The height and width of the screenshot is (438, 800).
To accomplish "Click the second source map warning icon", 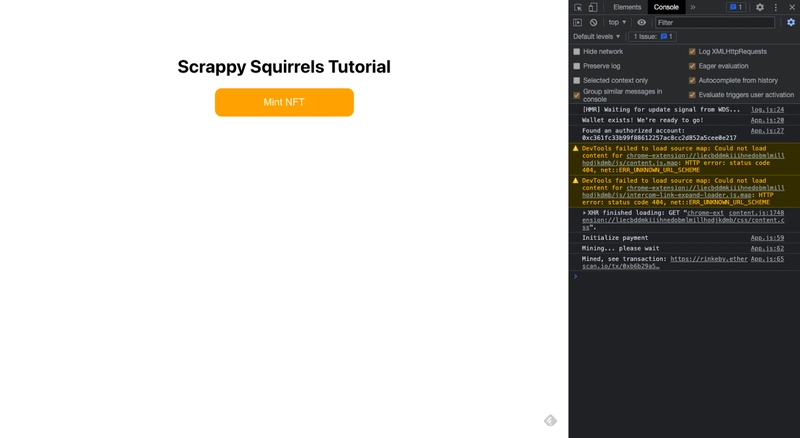I will coord(576,181).
